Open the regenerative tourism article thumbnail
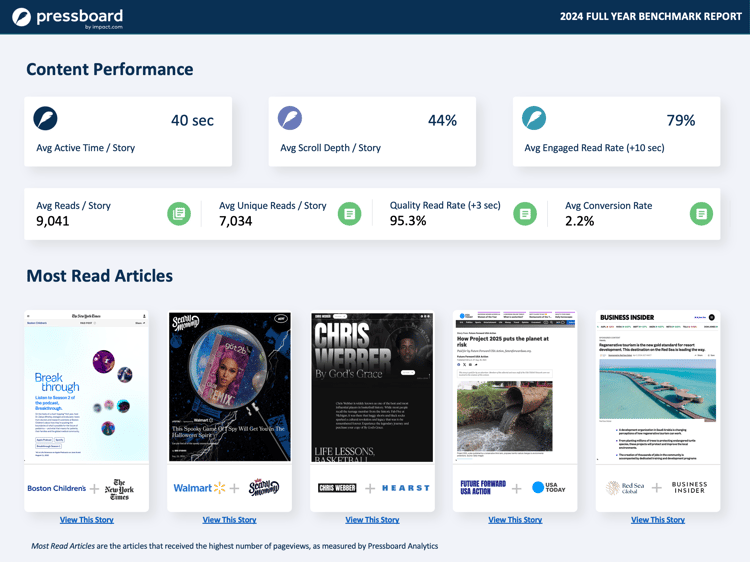The width and height of the screenshot is (750, 562). (658, 387)
